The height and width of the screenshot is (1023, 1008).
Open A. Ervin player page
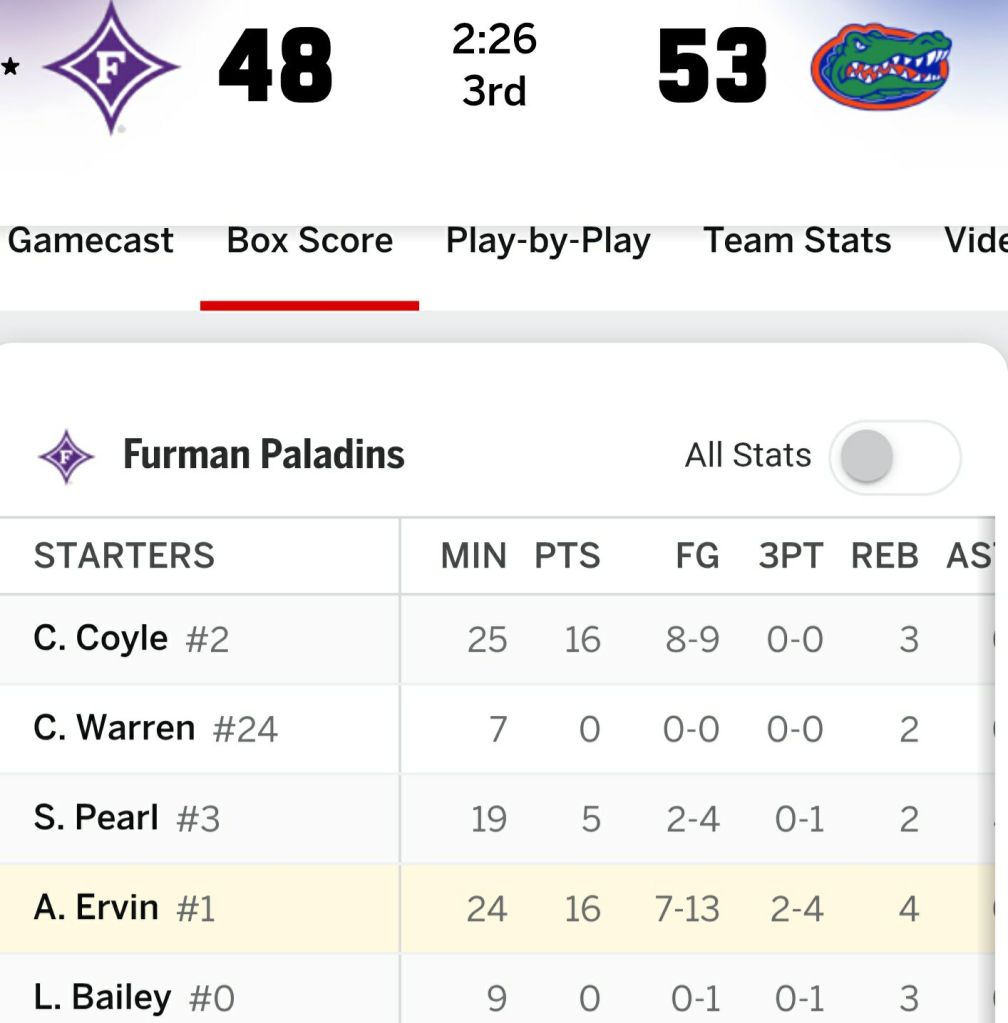96,908
